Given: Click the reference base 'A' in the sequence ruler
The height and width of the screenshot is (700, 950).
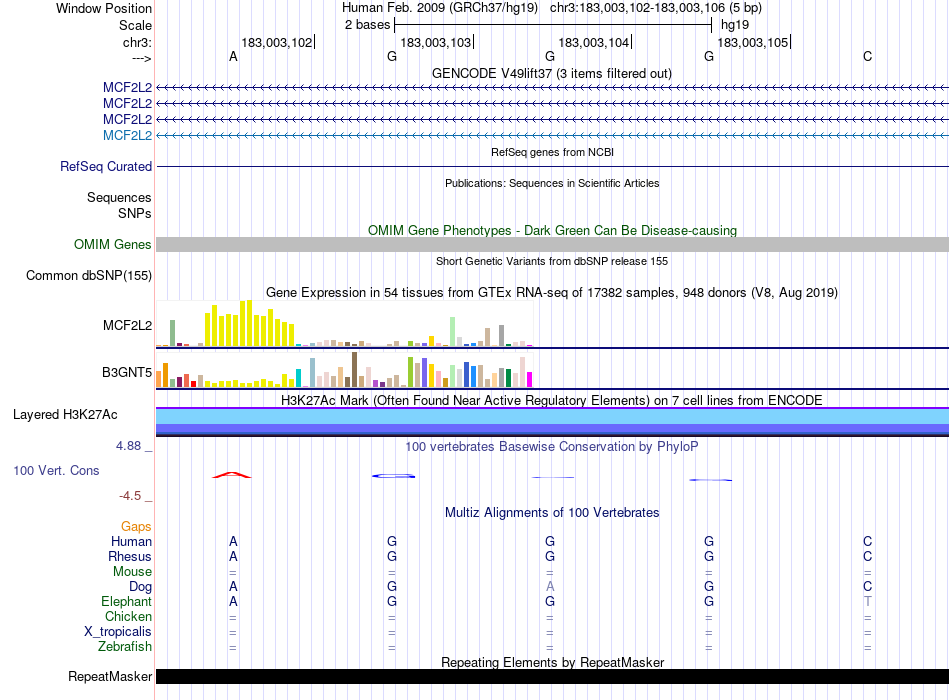Looking at the screenshot, I should (x=233, y=56).
